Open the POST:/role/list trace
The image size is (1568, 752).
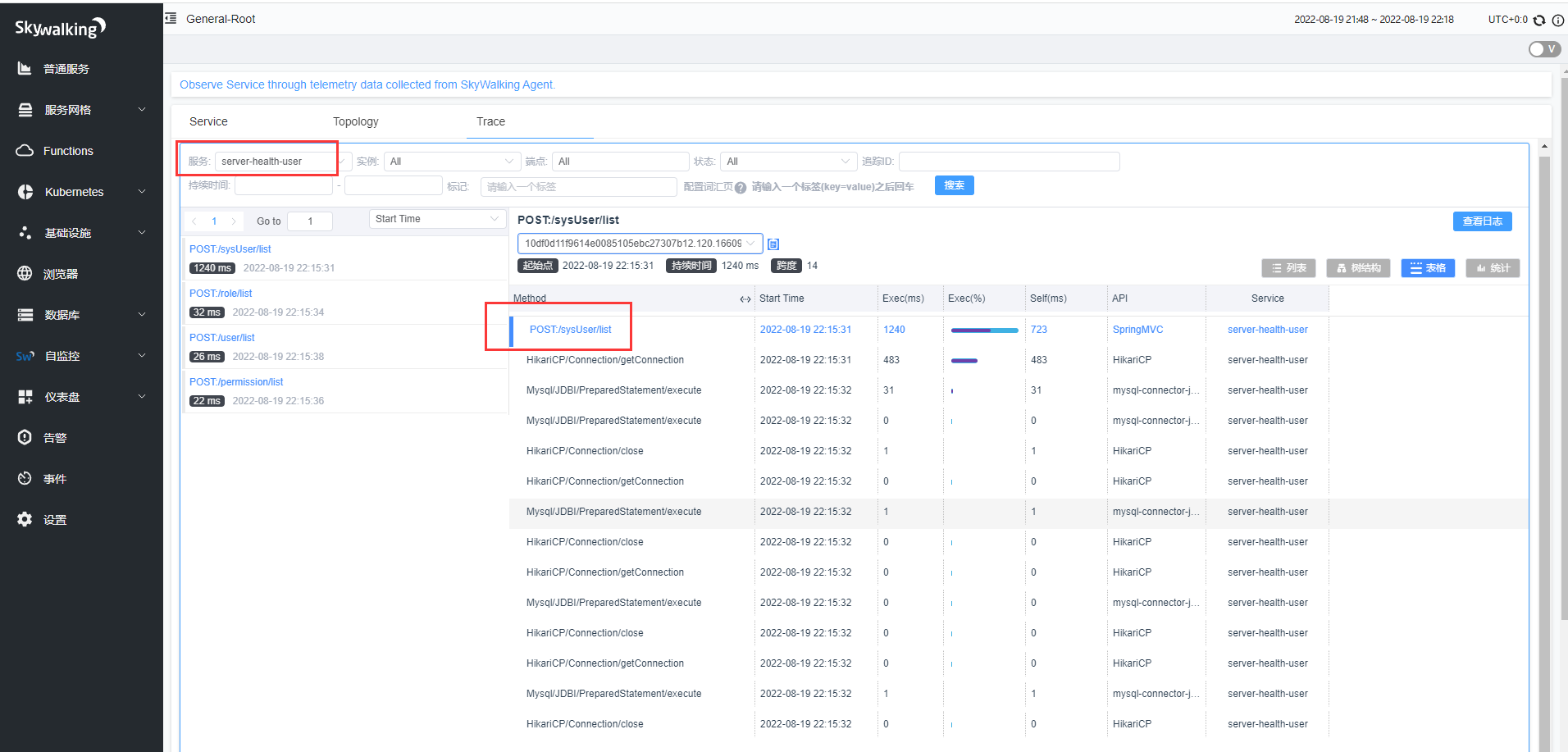point(221,294)
